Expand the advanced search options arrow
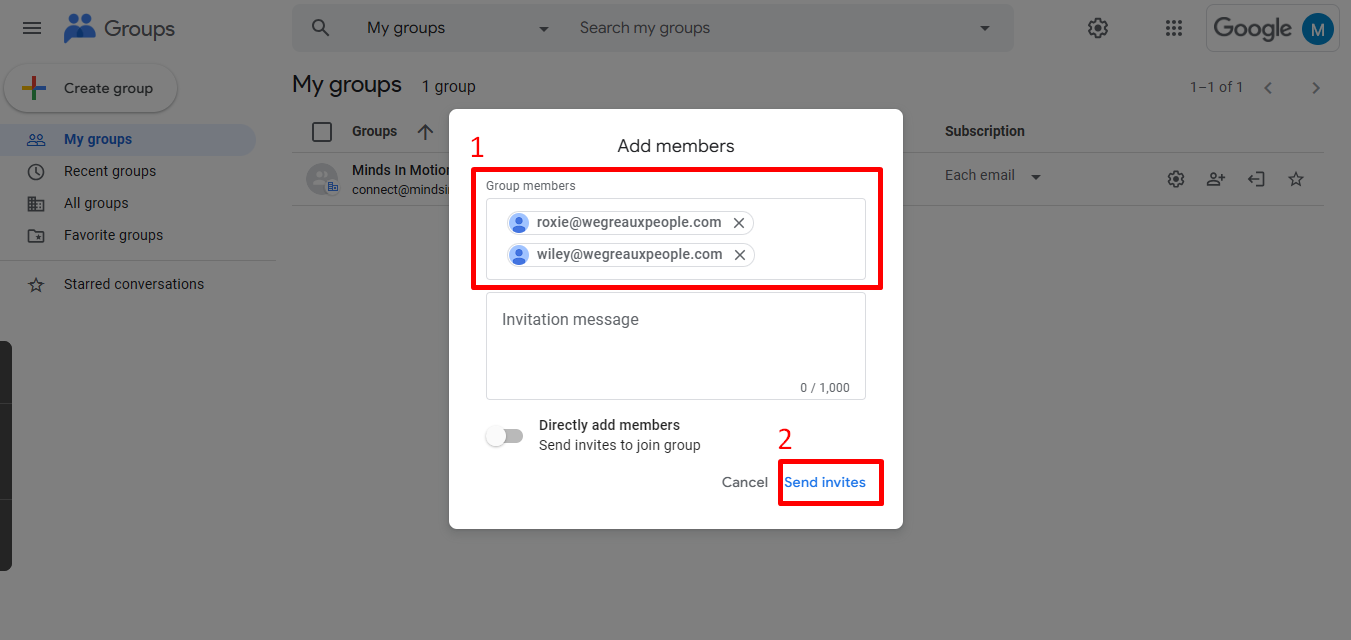1351x640 pixels. pos(984,28)
